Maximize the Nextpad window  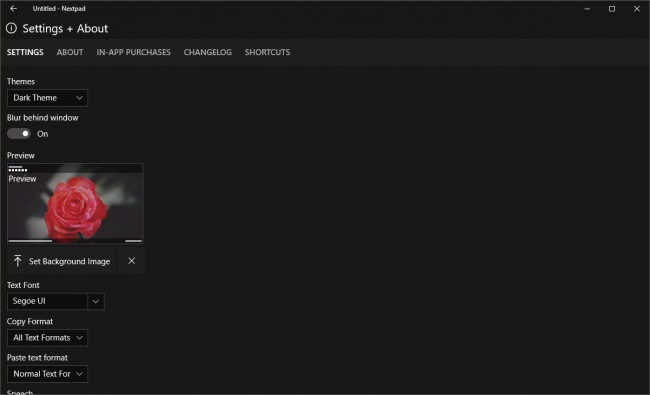pos(612,9)
